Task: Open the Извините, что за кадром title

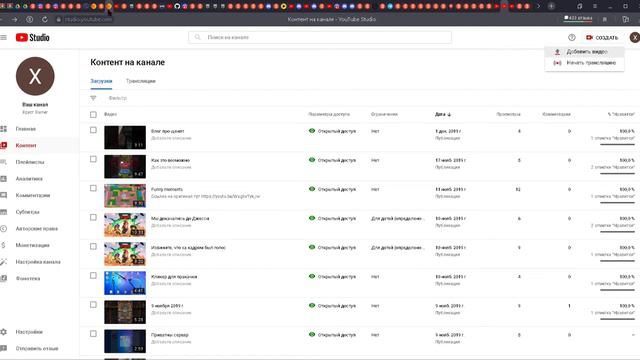Action: [188, 247]
